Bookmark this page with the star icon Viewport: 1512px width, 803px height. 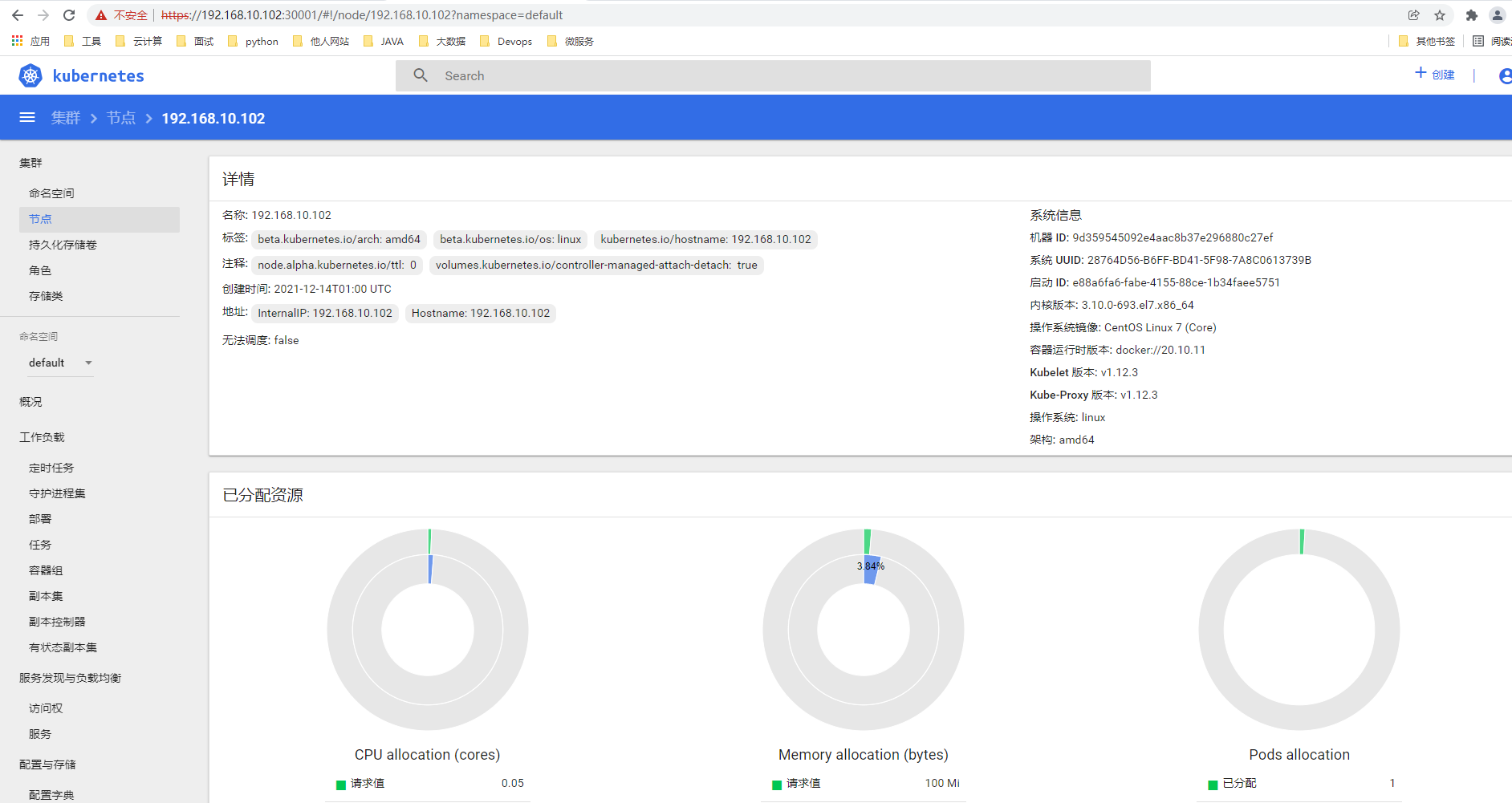coord(1440,15)
